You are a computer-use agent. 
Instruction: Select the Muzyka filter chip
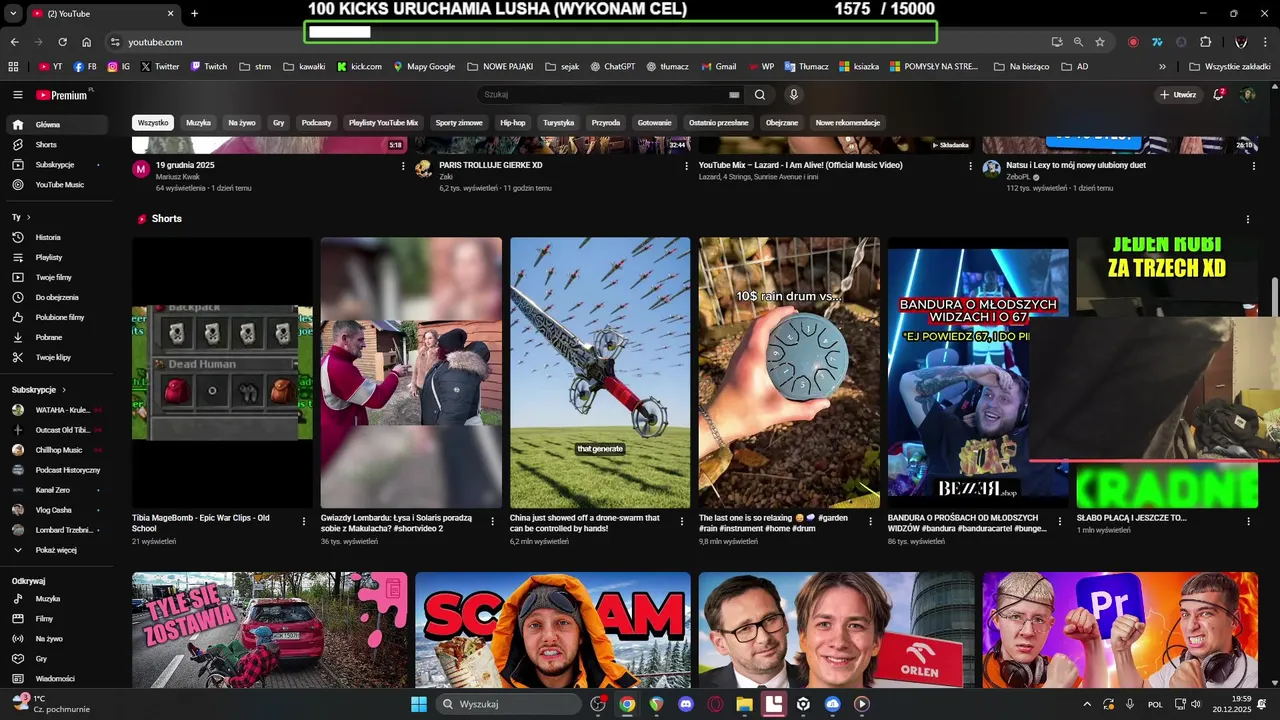point(199,123)
